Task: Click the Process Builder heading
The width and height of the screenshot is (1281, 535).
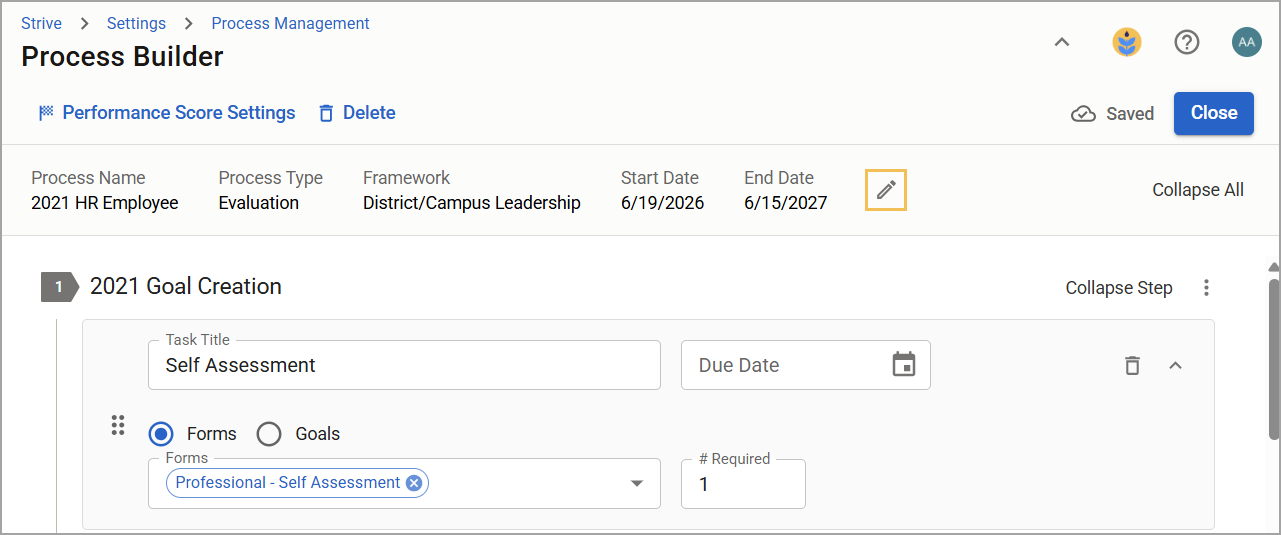Action: 122,57
